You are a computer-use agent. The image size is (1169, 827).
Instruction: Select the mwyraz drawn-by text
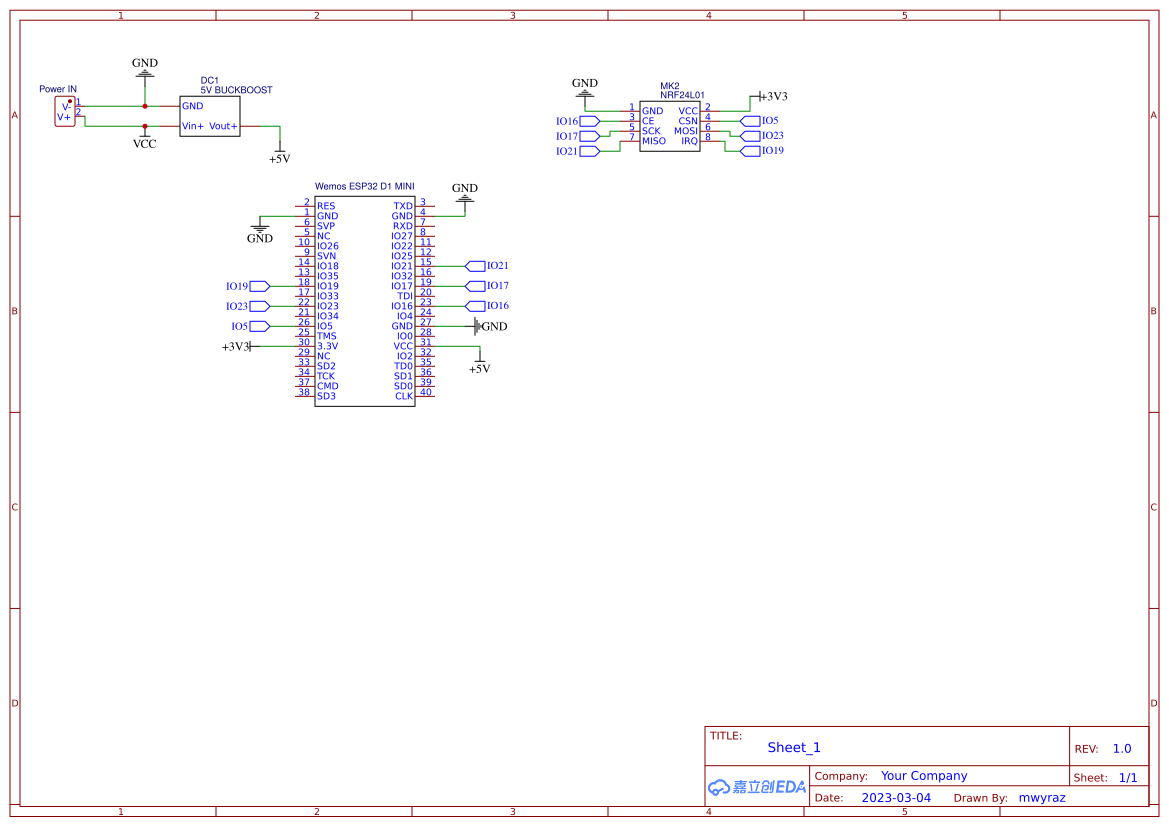1041,797
